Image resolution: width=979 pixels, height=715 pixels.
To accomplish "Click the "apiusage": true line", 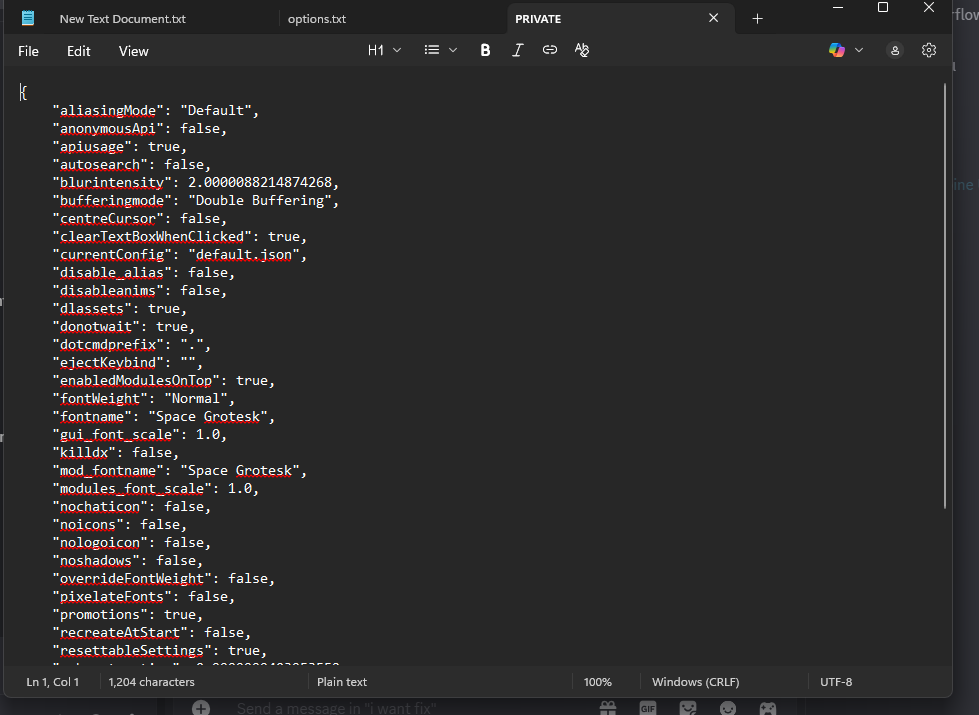I will pos(120,147).
